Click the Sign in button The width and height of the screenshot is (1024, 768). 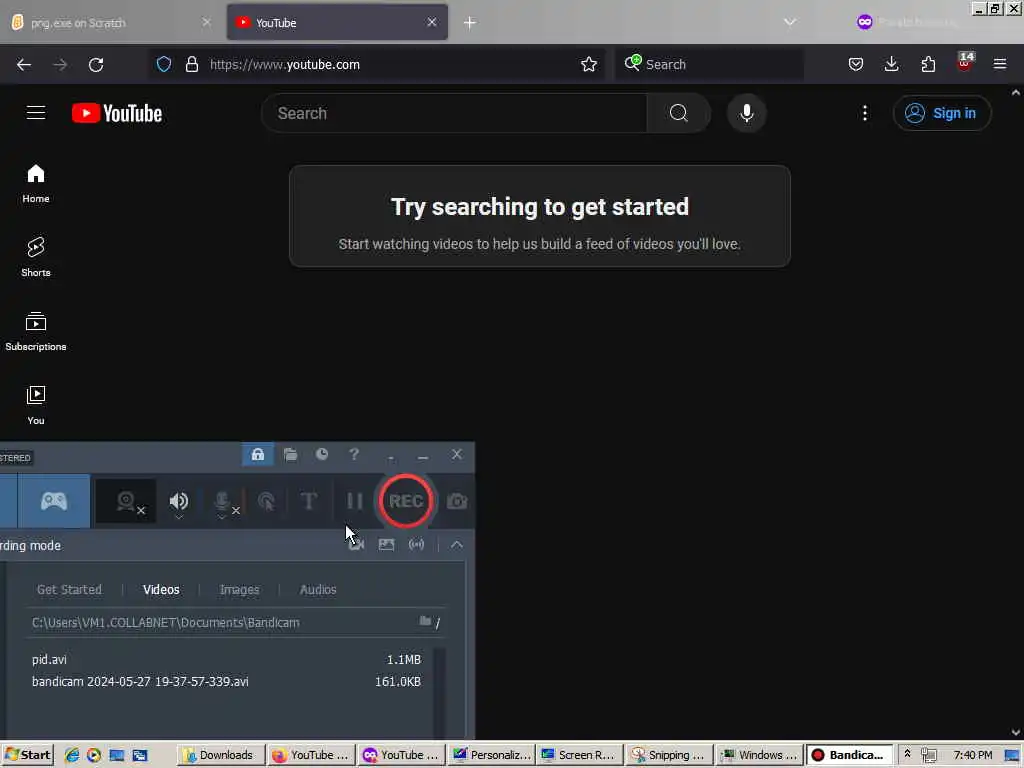click(942, 113)
